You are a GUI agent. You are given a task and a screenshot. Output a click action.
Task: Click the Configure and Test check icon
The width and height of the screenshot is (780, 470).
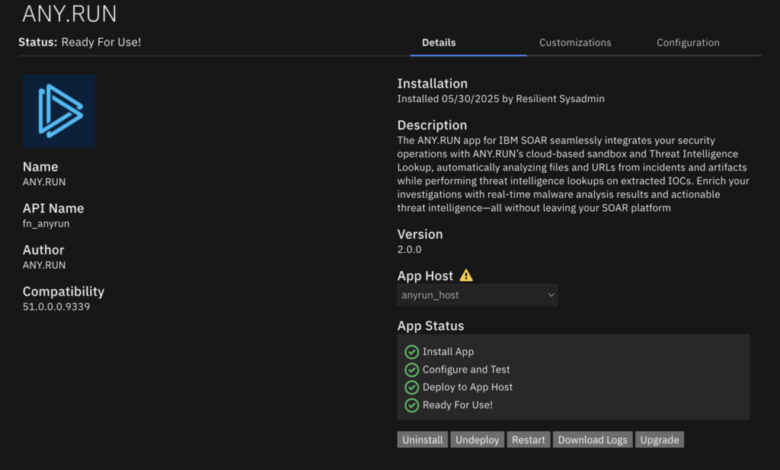point(411,370)
